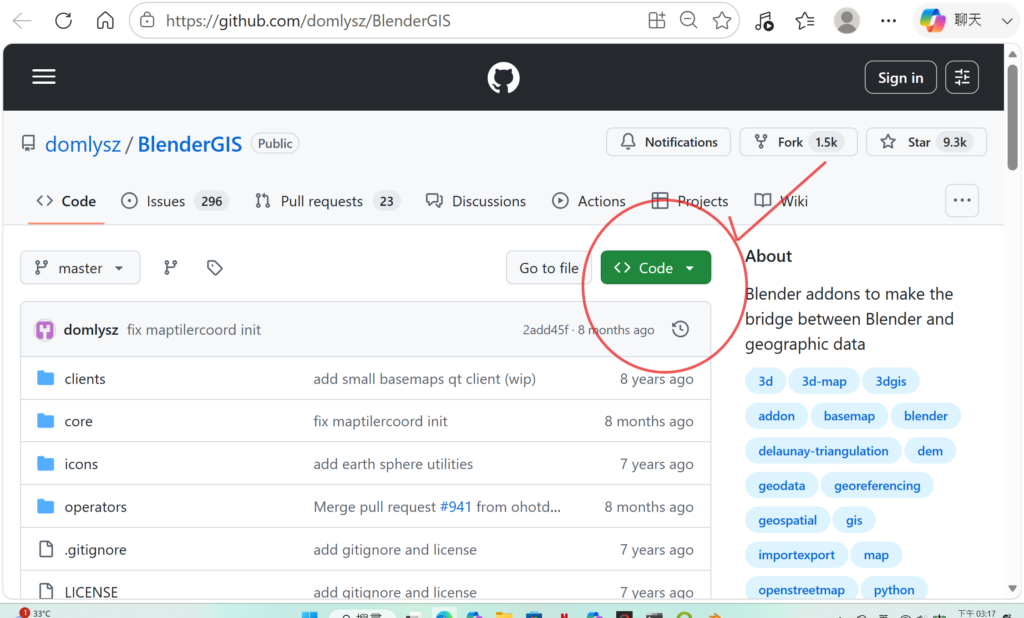The image size is (1024, 618).
Task: Open commit hash 2add45f
Action: point(545,330)
